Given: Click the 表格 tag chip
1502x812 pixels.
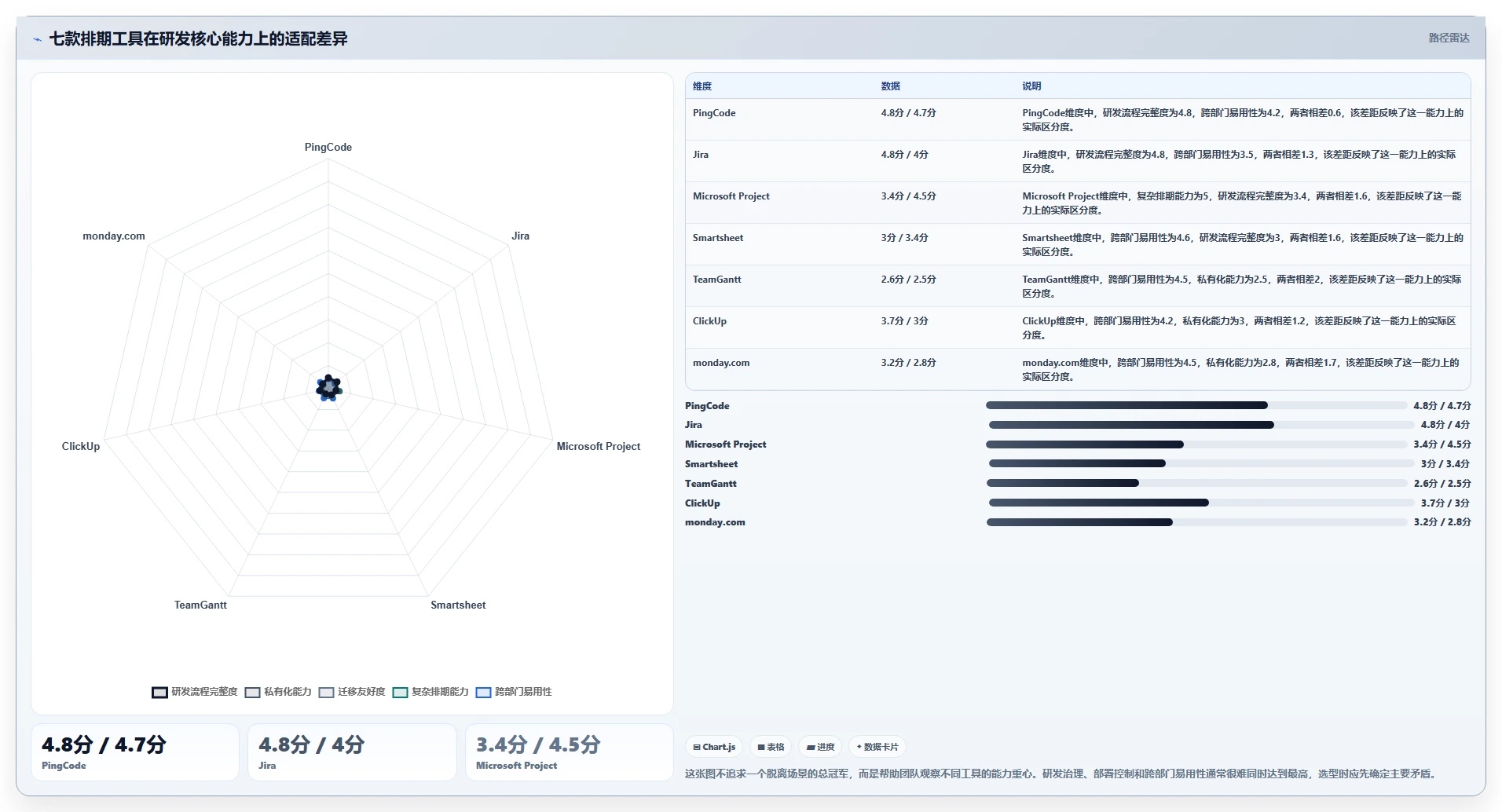Looking at the screenshot, I should tap(771, 747).
